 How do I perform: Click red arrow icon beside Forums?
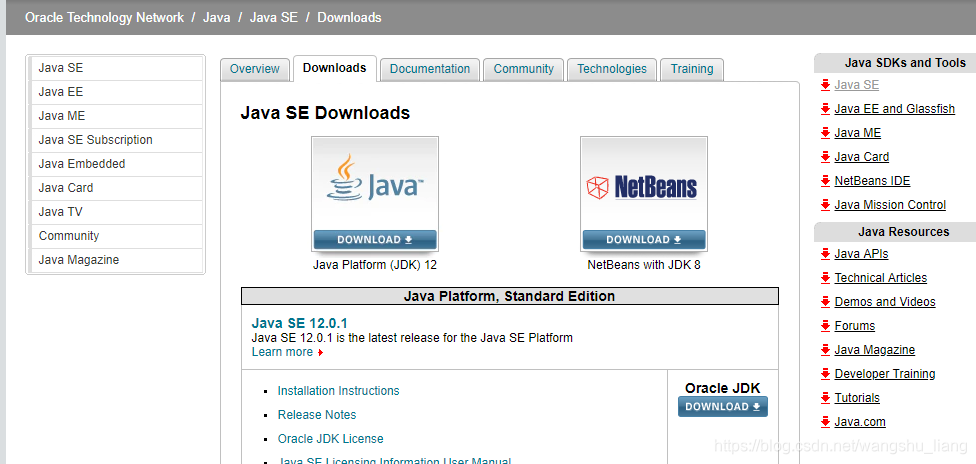(825, 326)
